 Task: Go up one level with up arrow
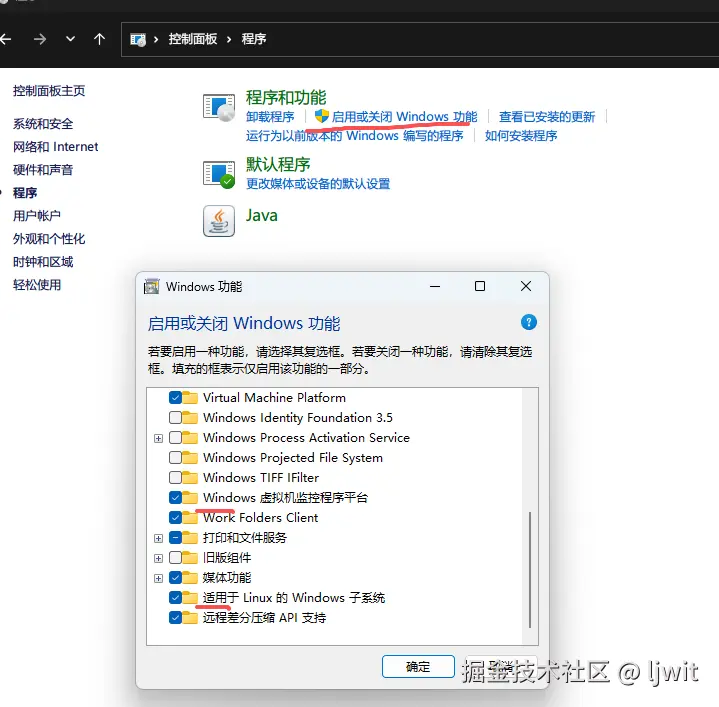99,39
